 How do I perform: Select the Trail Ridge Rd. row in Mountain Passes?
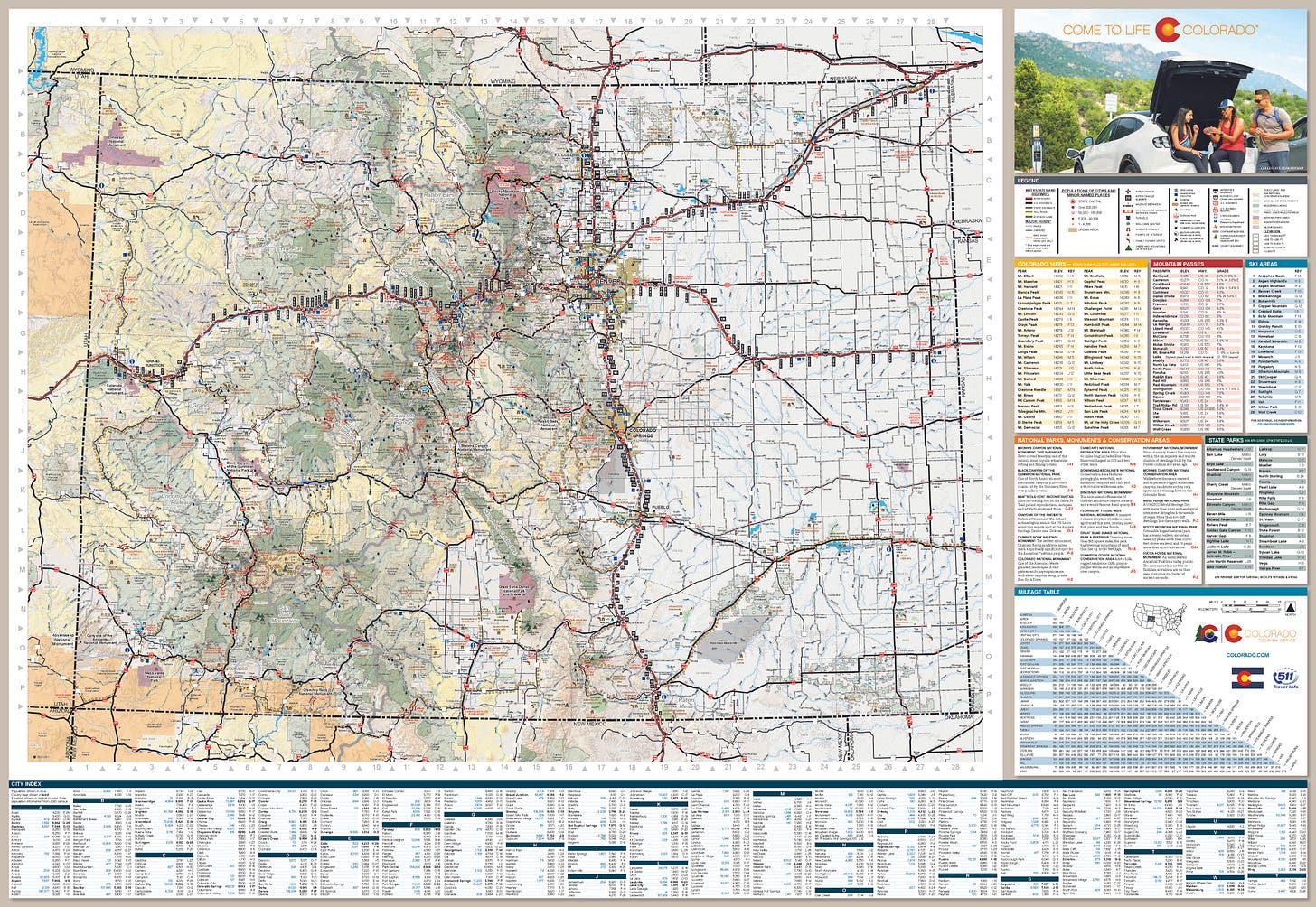(x=1196, y=405)
